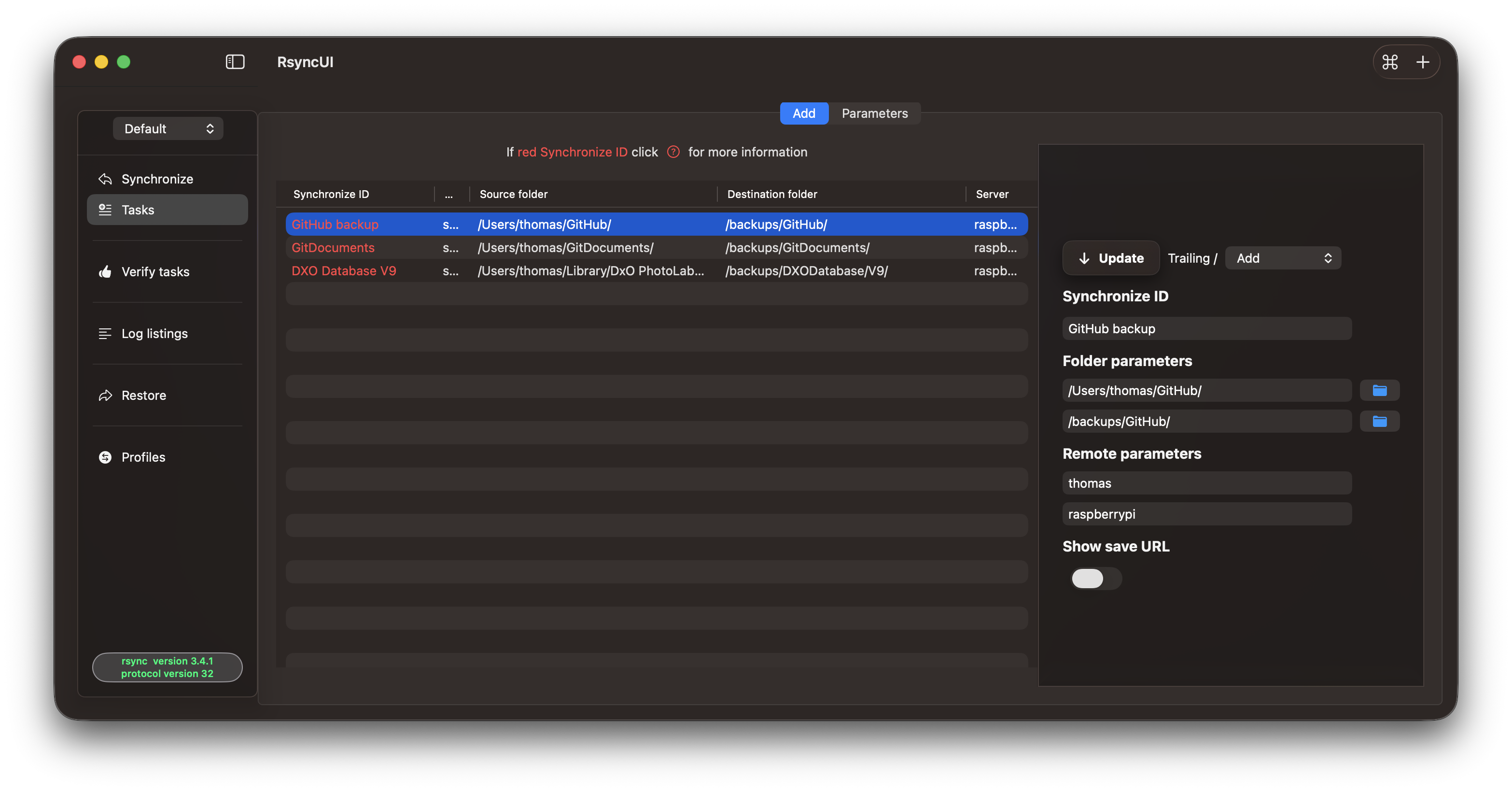Open Log listings in the sidebar
The image size is (1512, 792).
pyautogui.click(x=154, y=334)
